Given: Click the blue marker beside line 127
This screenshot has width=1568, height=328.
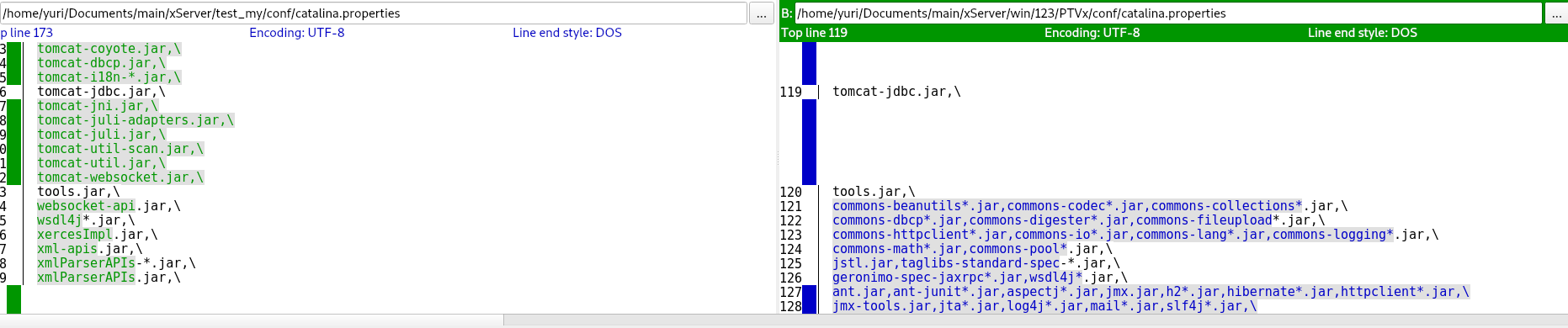Looking at the screenshot, I should click(809, 292).
